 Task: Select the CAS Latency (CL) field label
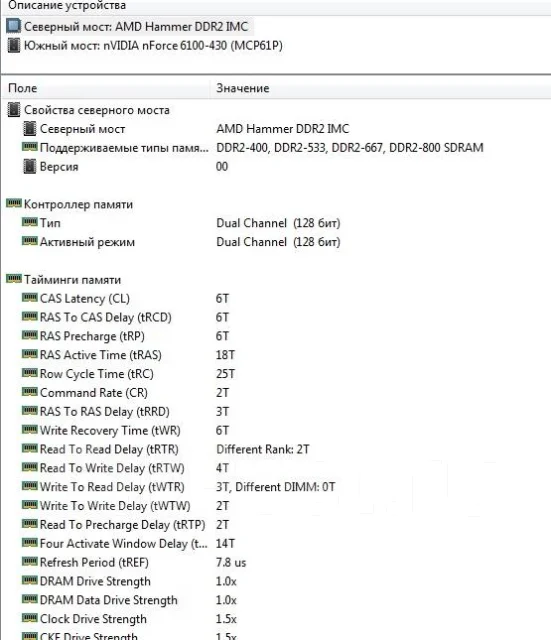pos(84,299)
